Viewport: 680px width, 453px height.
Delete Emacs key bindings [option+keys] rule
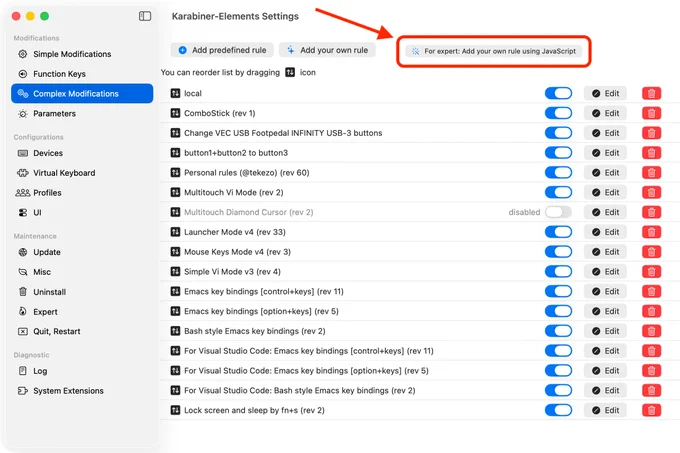(x=651, y=311)
